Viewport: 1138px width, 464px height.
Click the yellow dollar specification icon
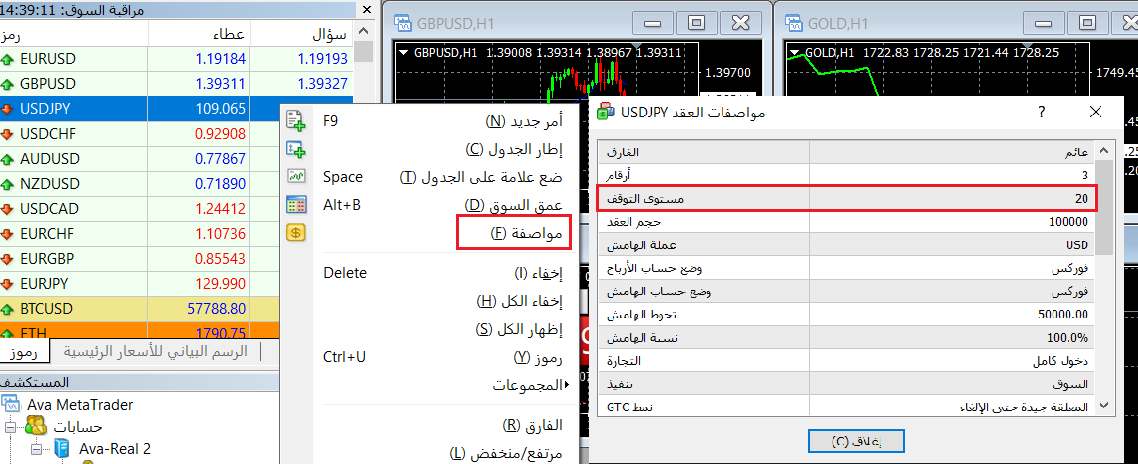(x=296, y=233)
